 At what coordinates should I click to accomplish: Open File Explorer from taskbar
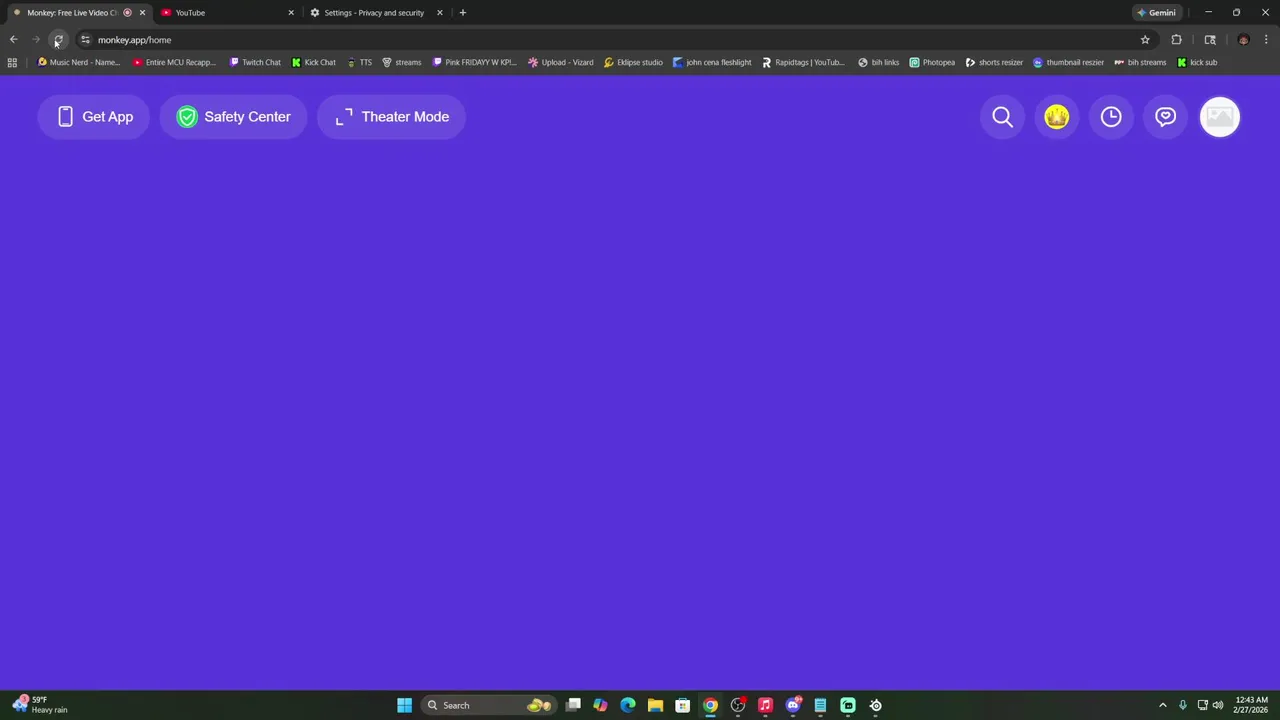655,705
